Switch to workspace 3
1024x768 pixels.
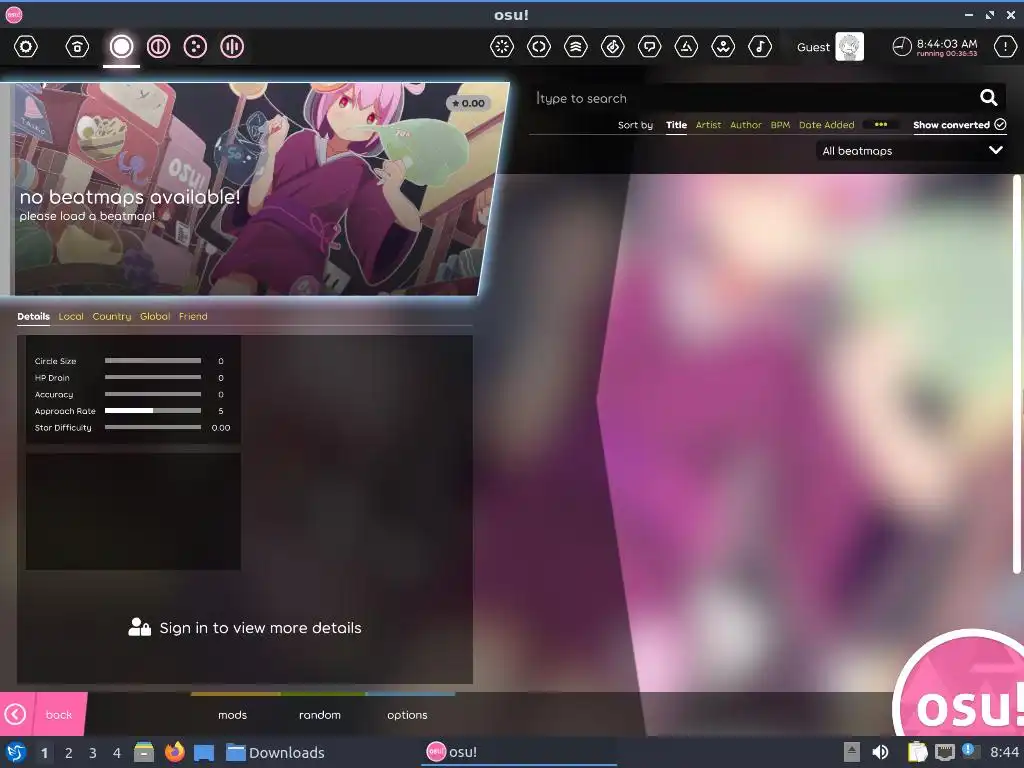(x=92, y=753)
